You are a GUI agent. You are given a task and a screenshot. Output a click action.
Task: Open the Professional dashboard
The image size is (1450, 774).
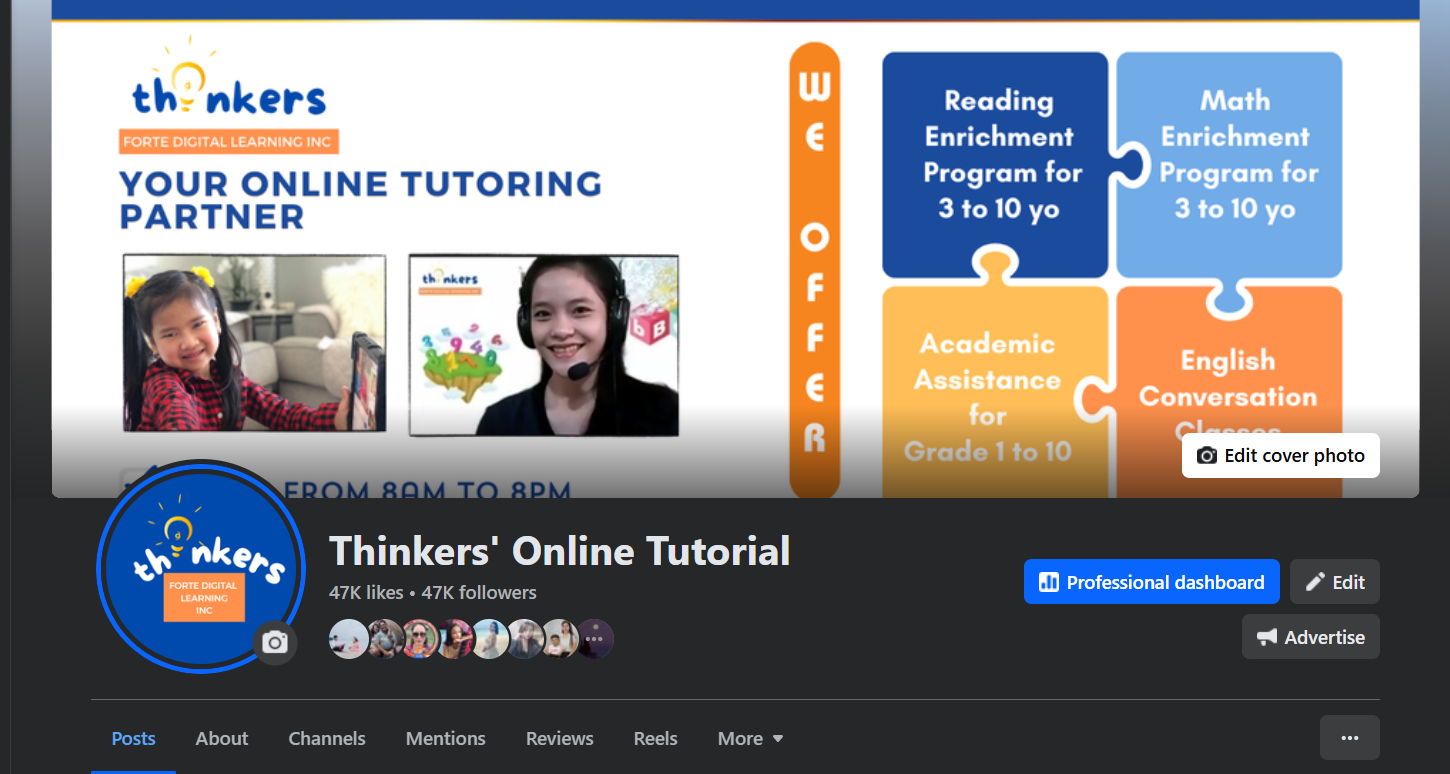coord(1151,582)
